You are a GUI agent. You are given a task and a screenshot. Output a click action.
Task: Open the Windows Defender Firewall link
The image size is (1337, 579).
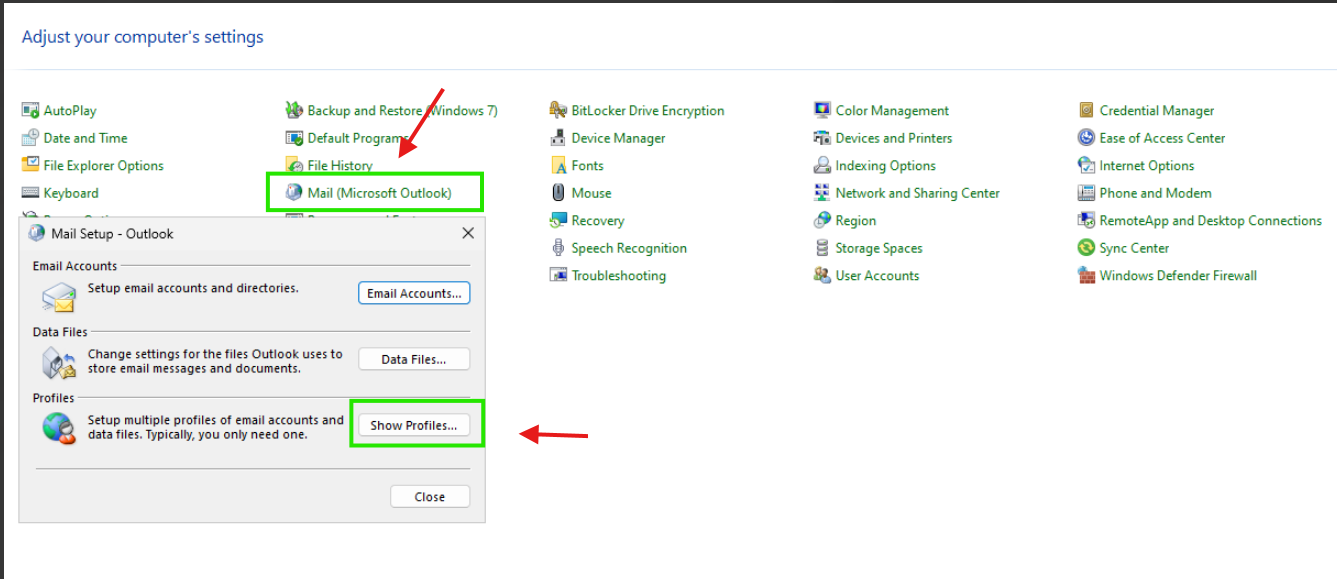click(1178, 276)
